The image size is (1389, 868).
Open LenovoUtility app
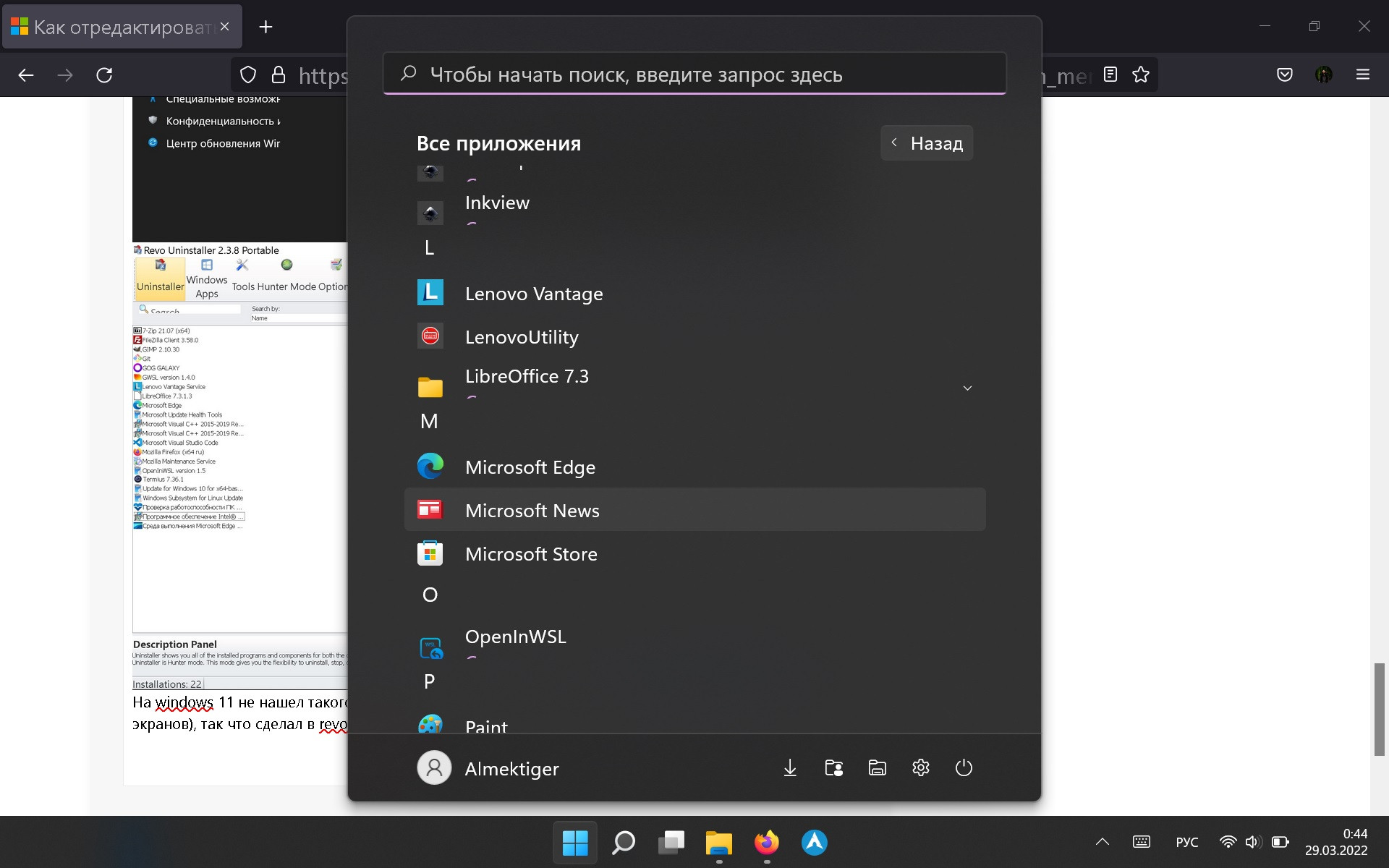coord(694,336)
